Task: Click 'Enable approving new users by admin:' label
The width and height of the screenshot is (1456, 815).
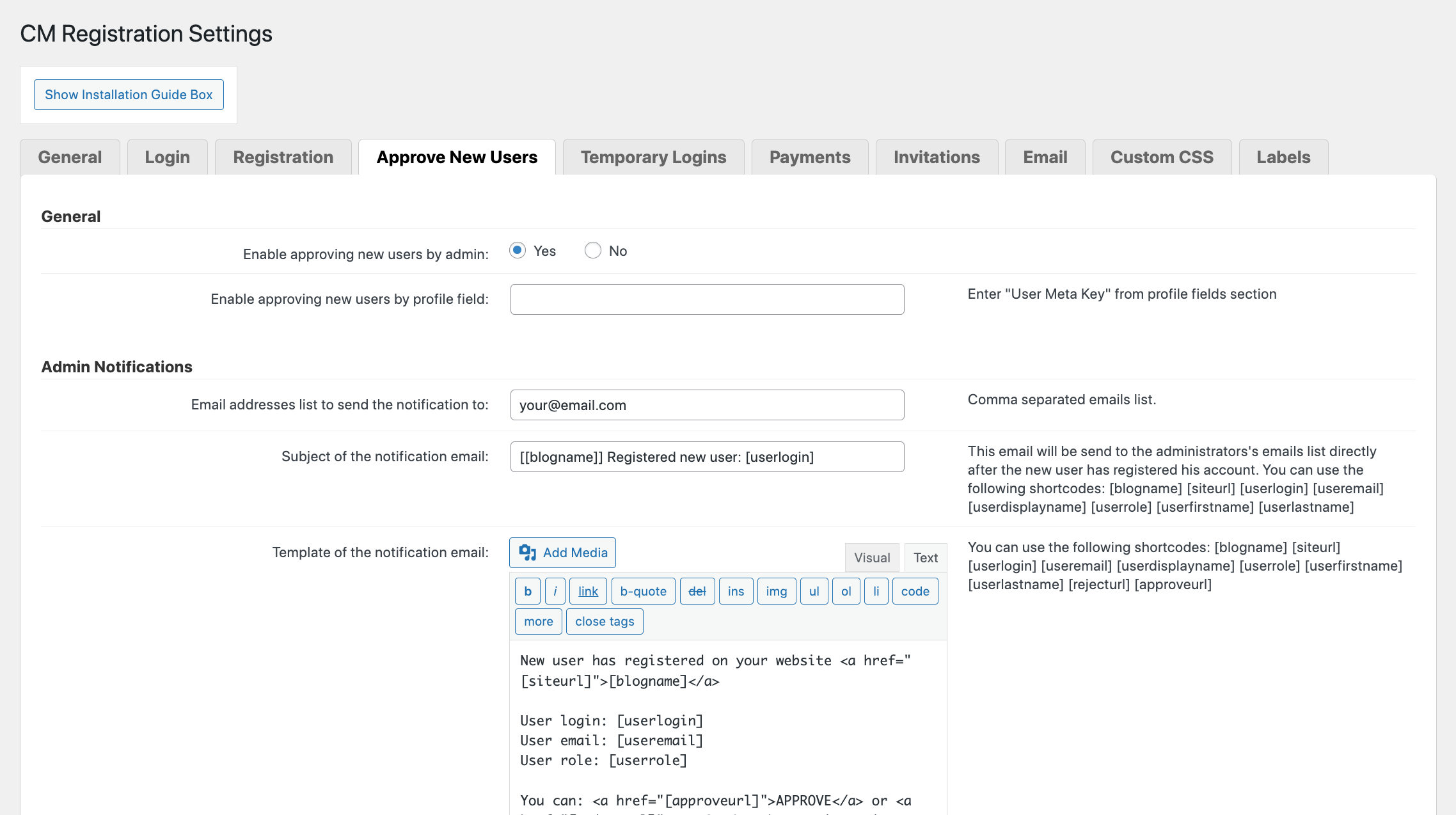Action: [366, 254]
